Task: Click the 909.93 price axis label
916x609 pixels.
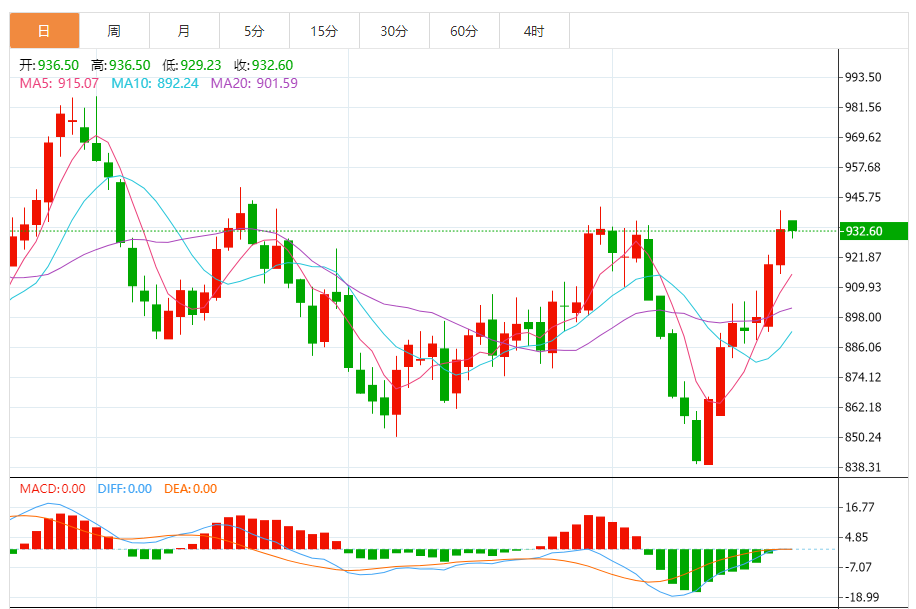Action: tap(863, 287)
